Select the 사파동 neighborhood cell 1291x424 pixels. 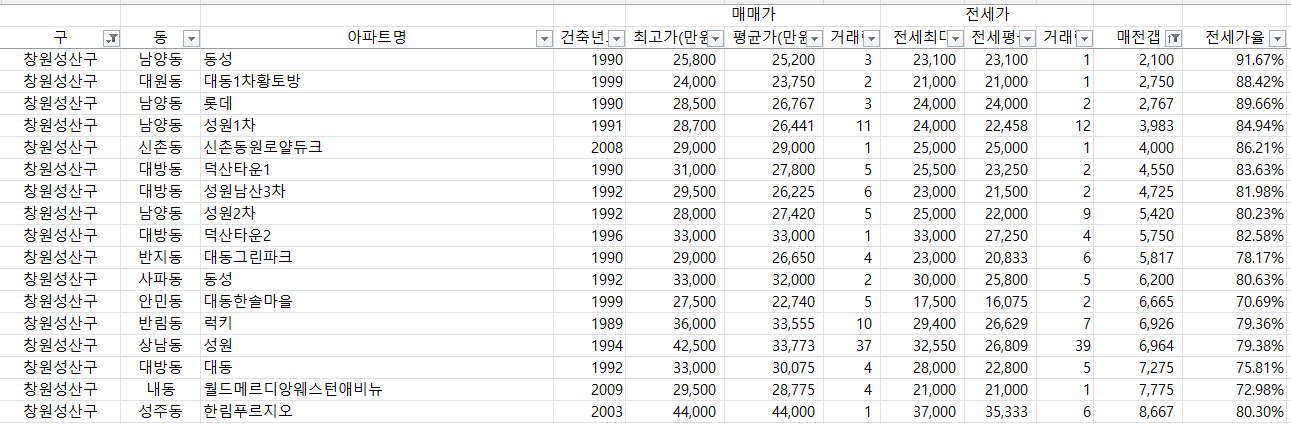pyautogui.click(x=161, y=279)
